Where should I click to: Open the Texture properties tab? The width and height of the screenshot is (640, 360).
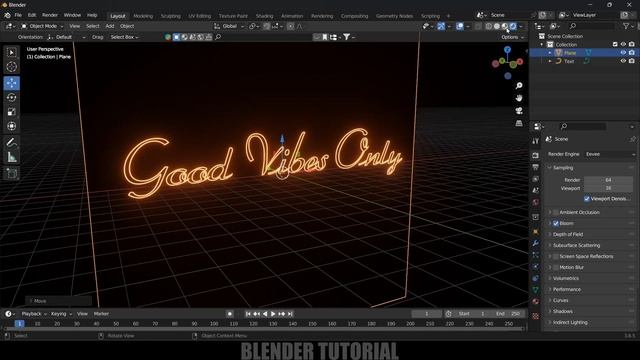click(536, 316)
